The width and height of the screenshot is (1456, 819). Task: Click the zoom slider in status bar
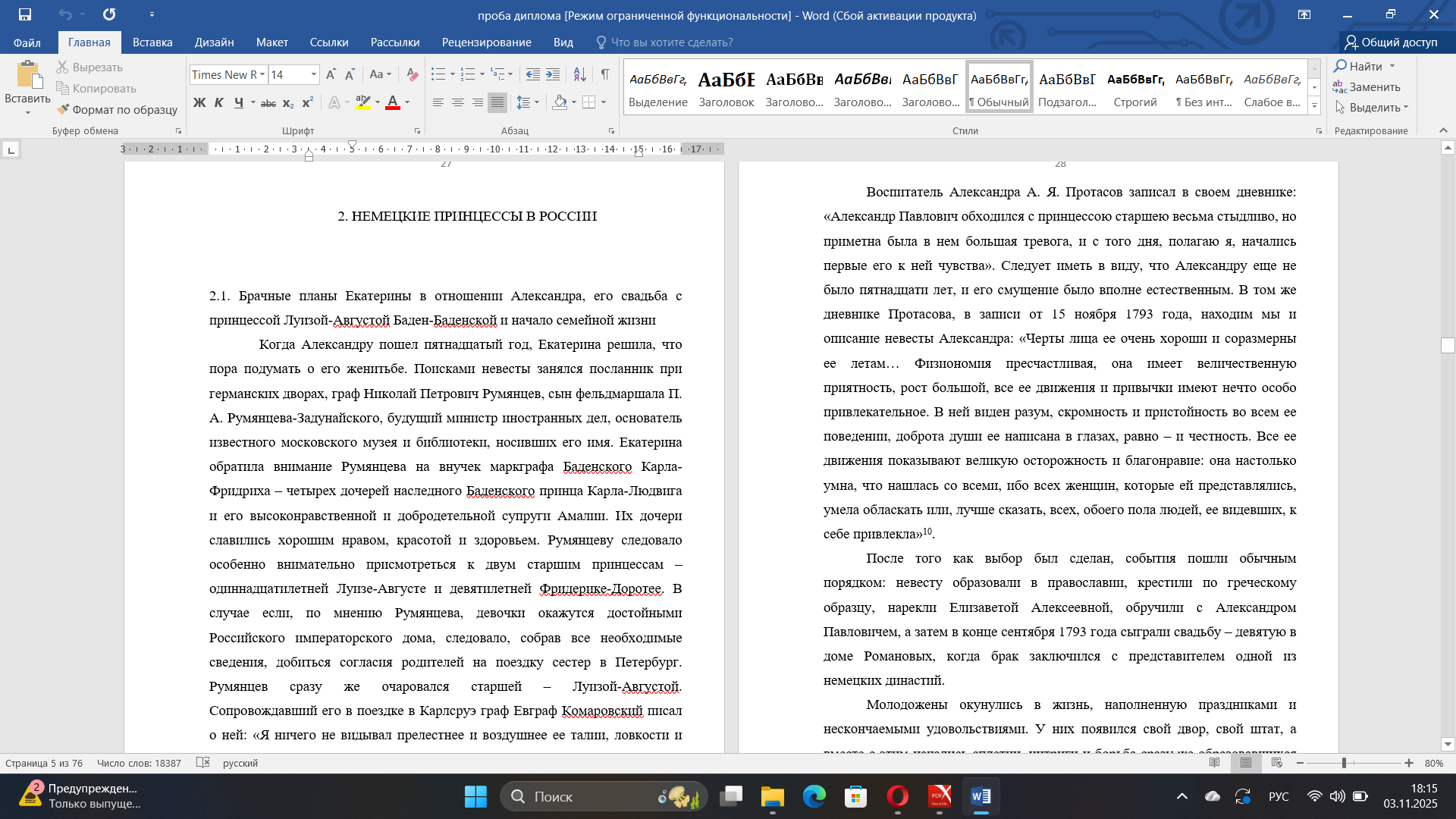1344,763
